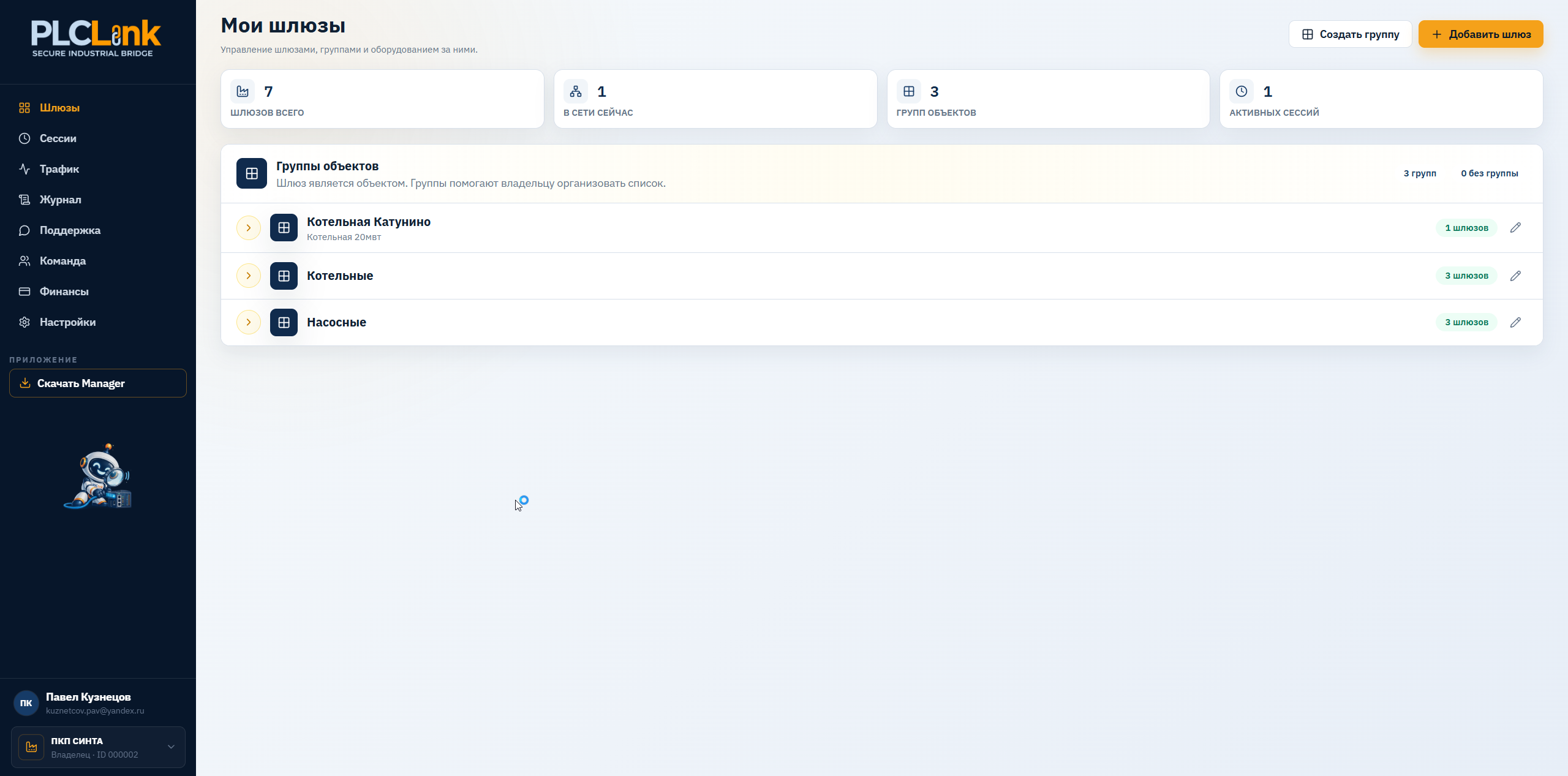1568x776 pixels.
Task: Click the '3 шлюзов' badge in Насосные row
Action: (1466, 322)
